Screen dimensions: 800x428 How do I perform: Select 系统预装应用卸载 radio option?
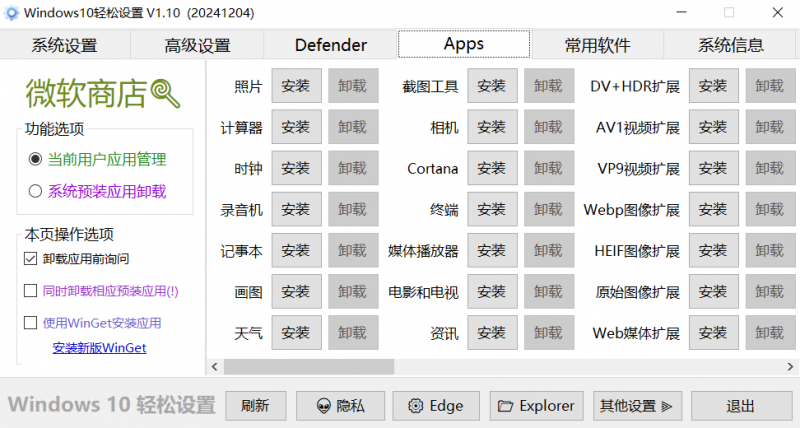click(x=36, y=191)
